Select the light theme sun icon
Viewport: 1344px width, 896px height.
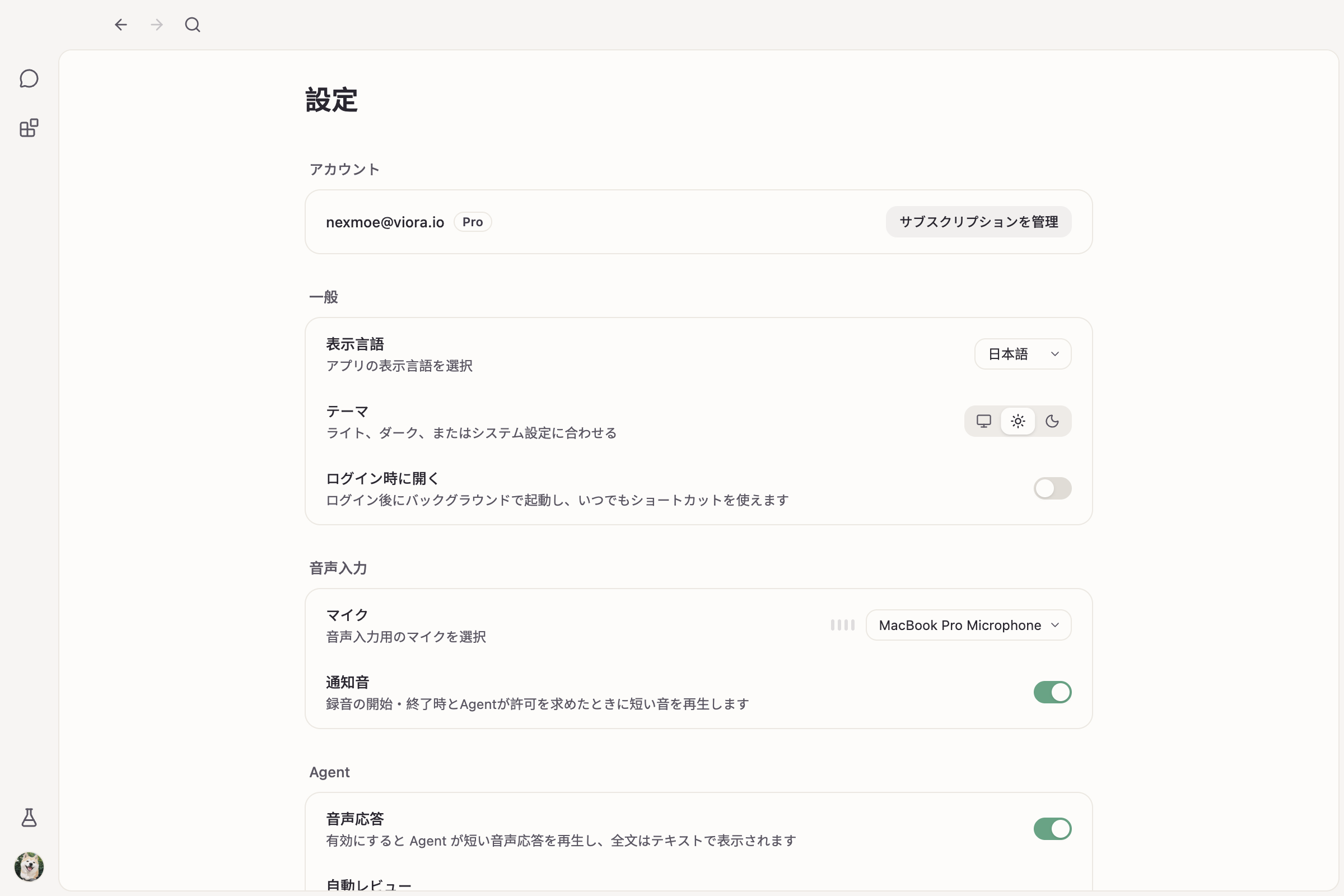point(1018,421)
